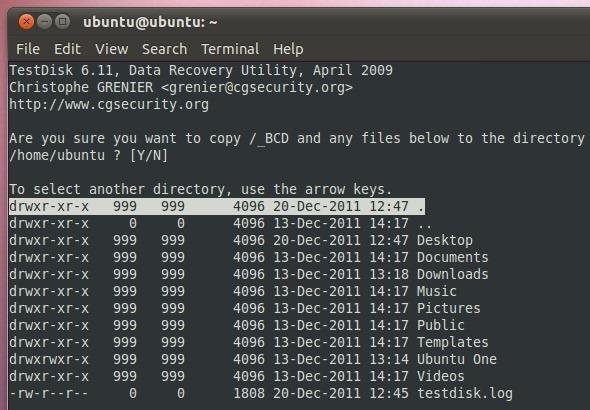The image size is (590, 410).
Task: Click the window title ubuntu@ubuntu
Action: click(x=150, y=22)
